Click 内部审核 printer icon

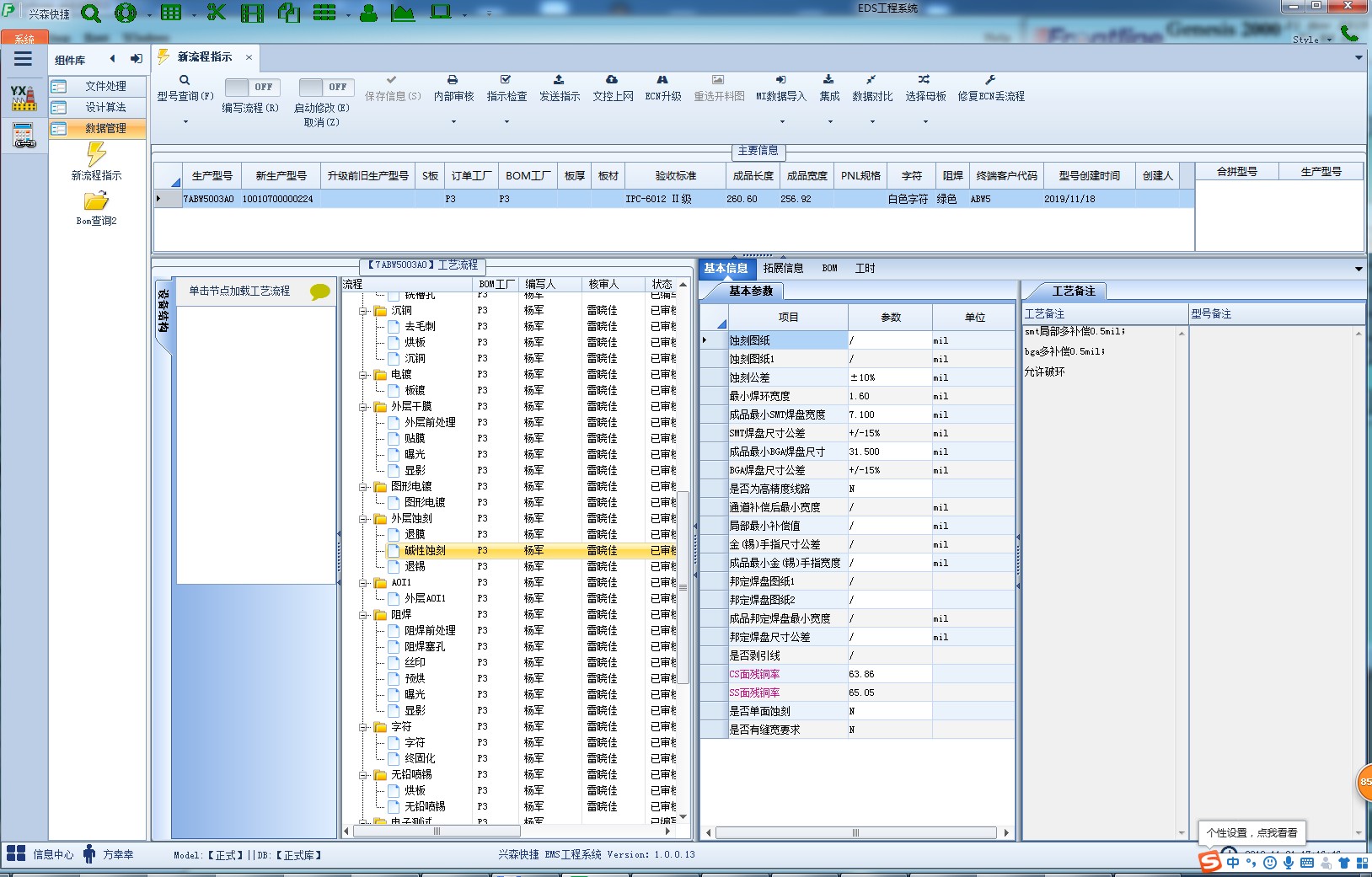(453, 79)
